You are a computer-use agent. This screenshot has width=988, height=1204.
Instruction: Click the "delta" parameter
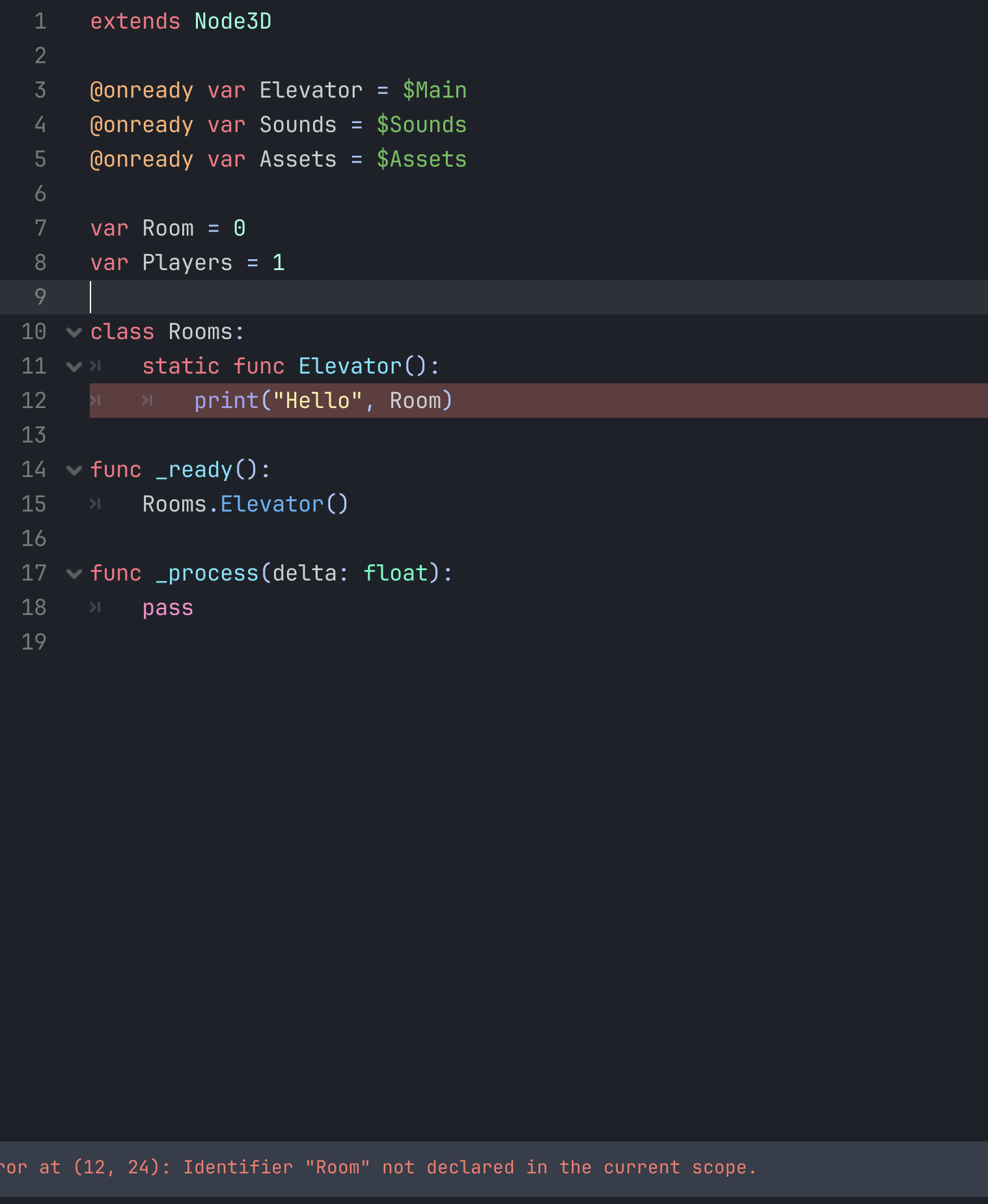305,573
